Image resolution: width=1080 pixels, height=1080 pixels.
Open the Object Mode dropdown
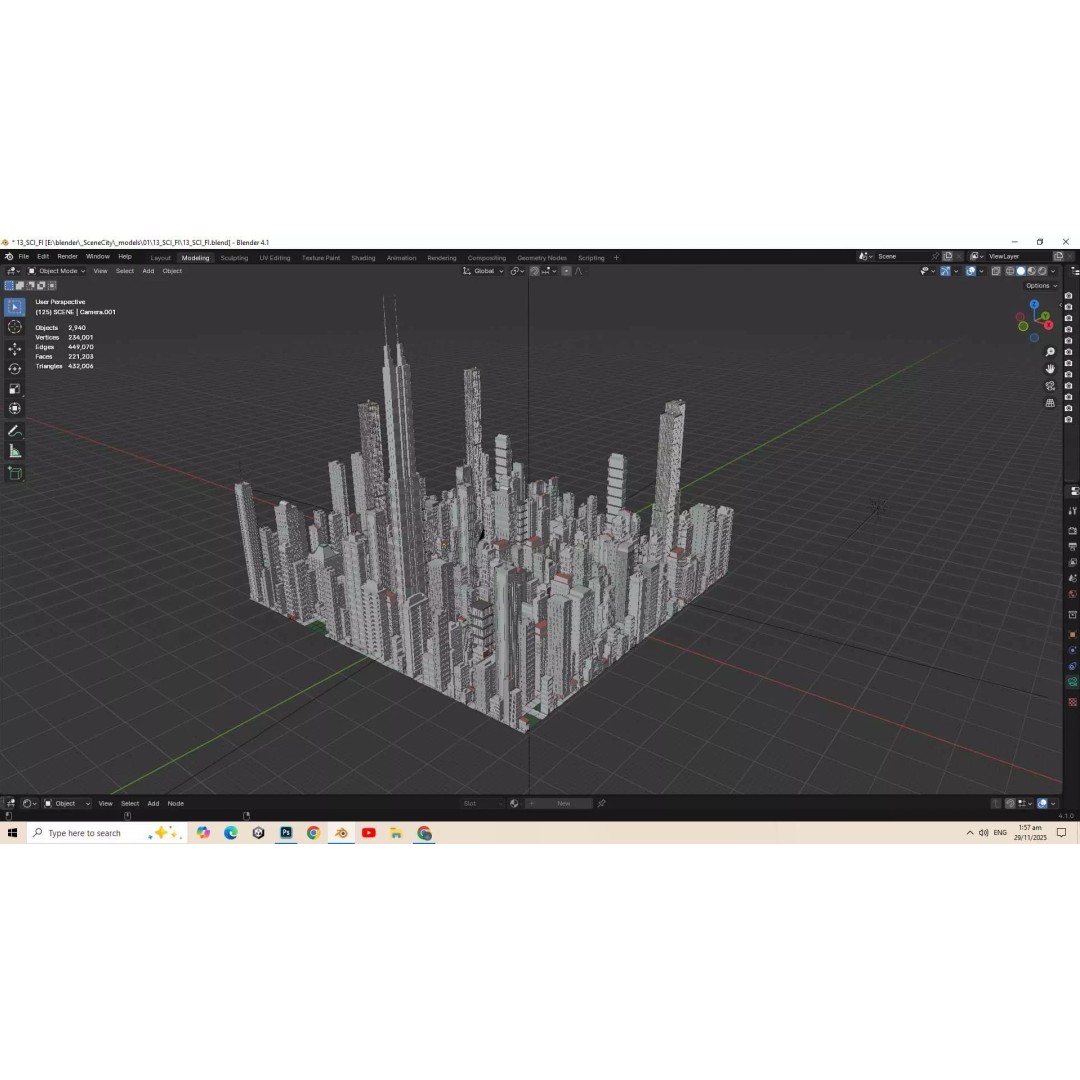[56, 271]
